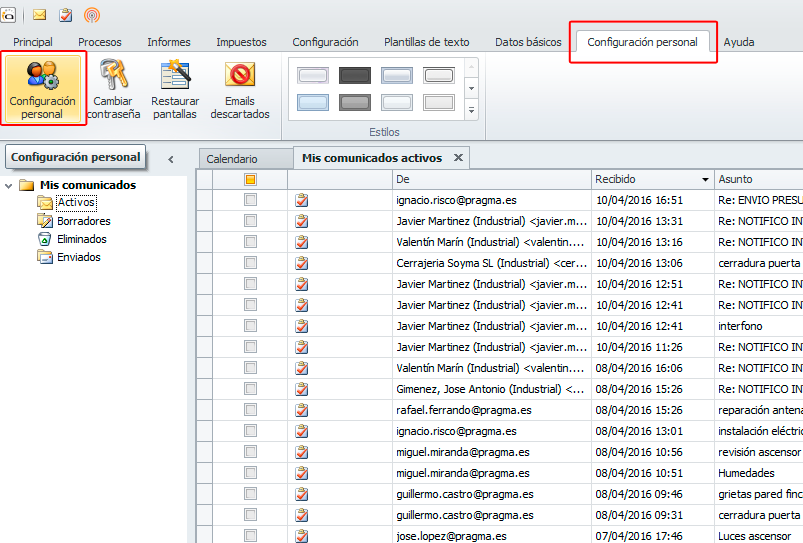803x543 pixels.
Task: Open the Configuración ribbon tab
Action: point(325,42)
